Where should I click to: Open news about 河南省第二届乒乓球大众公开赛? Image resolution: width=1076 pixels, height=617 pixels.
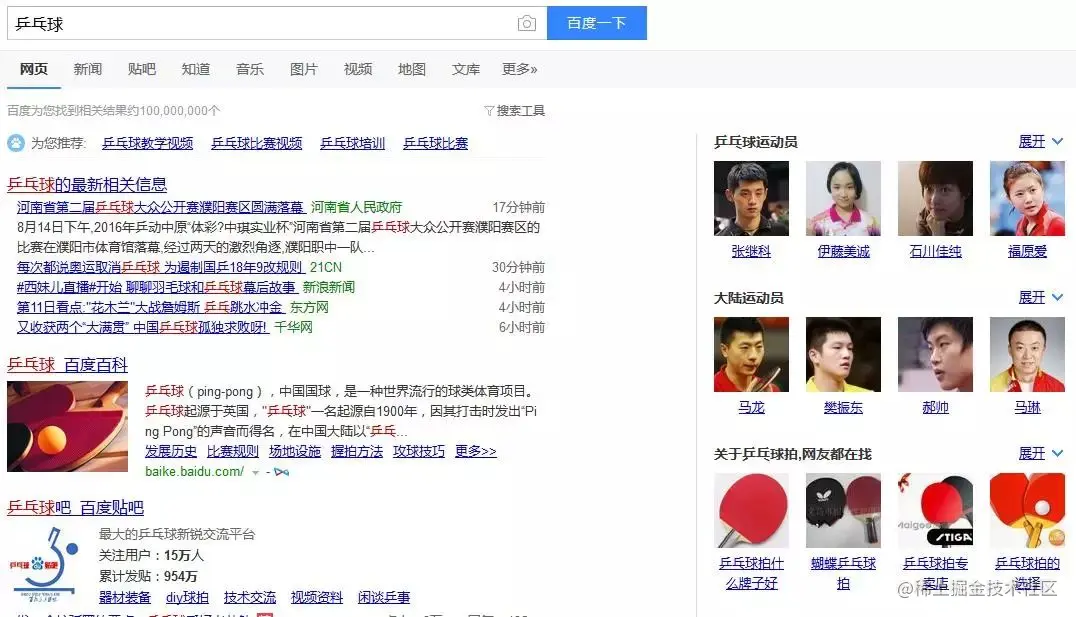(x=161, y=207)
